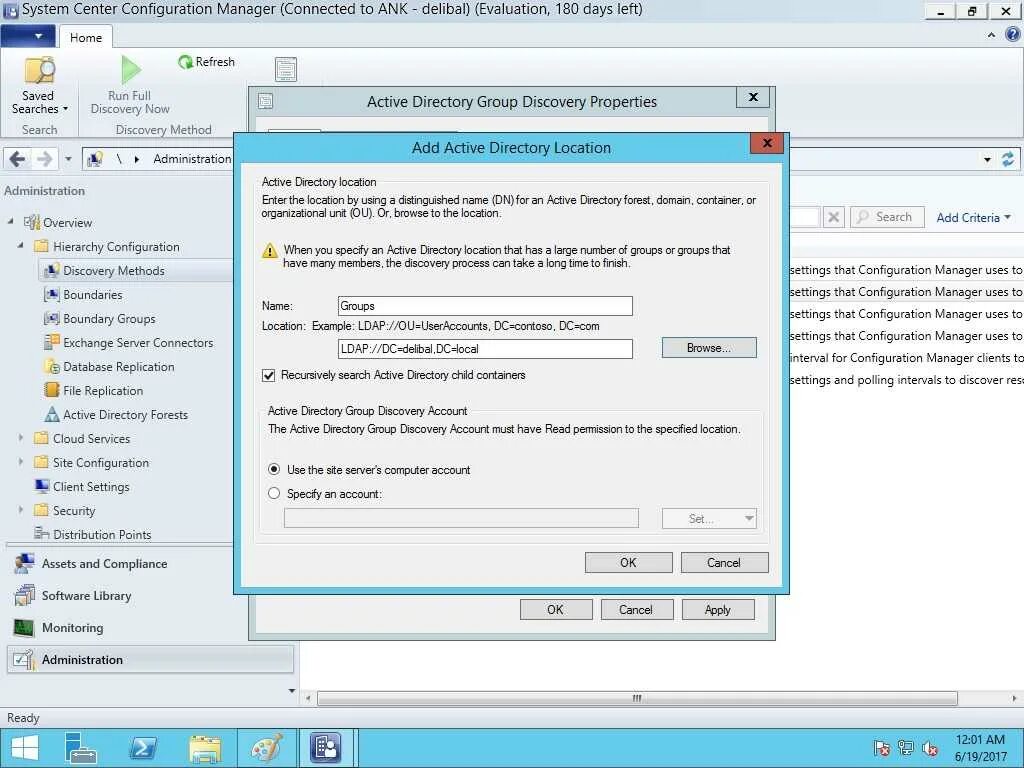Expand workspace overflow arrow in navigation pane
The height and width of the screenshot is (768, 1024).
[x=291, y=691]
